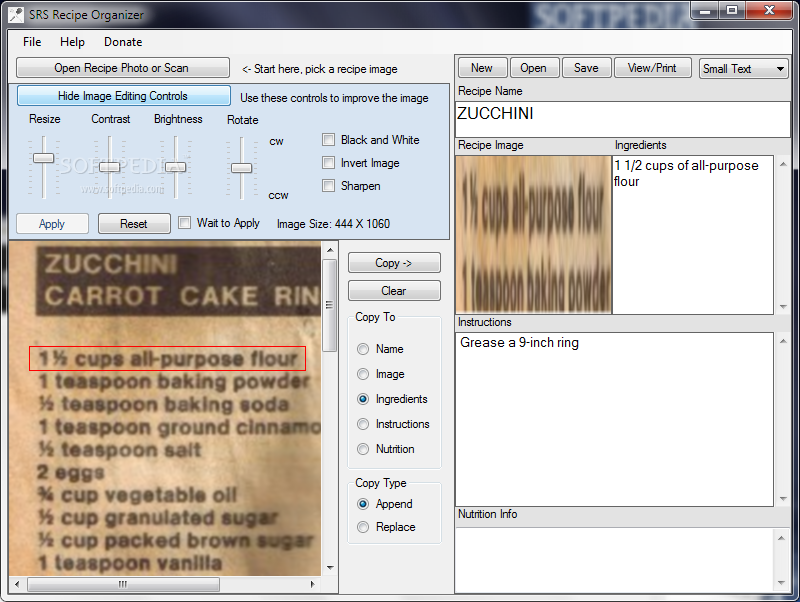Toggle the Invert Image checkbox
The height and width of the screenshot is (602, 800).
329,163
